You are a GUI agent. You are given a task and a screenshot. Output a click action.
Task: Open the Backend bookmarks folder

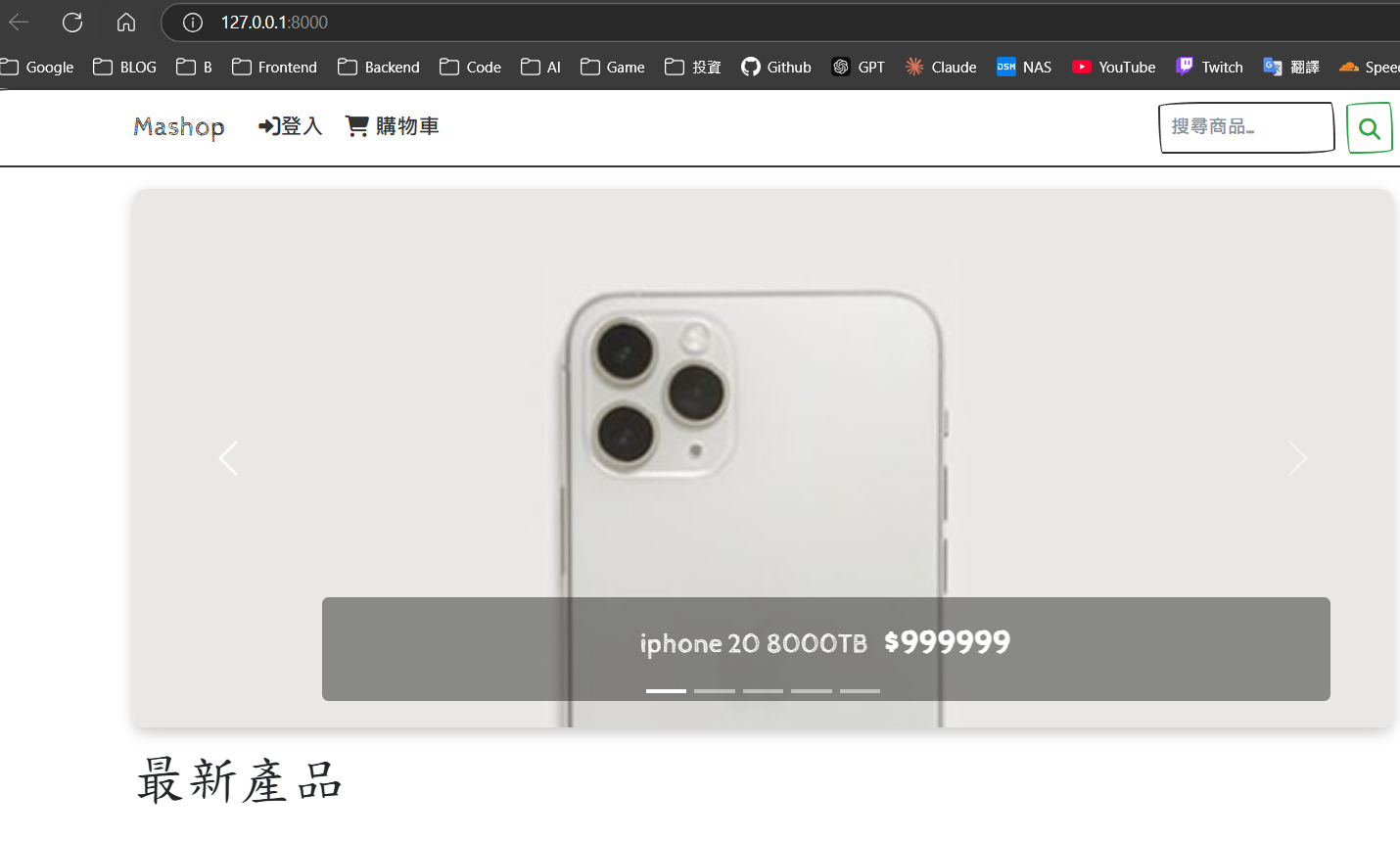(x=378, y=67)
